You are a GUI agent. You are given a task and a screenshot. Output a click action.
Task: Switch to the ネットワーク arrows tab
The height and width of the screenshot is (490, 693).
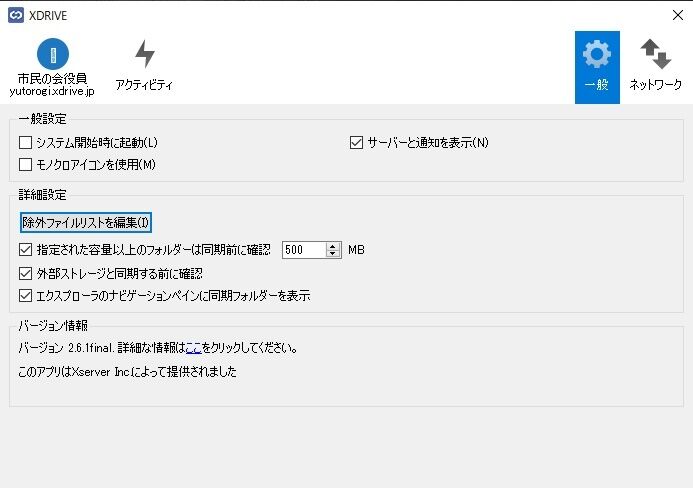coord(655,66)
